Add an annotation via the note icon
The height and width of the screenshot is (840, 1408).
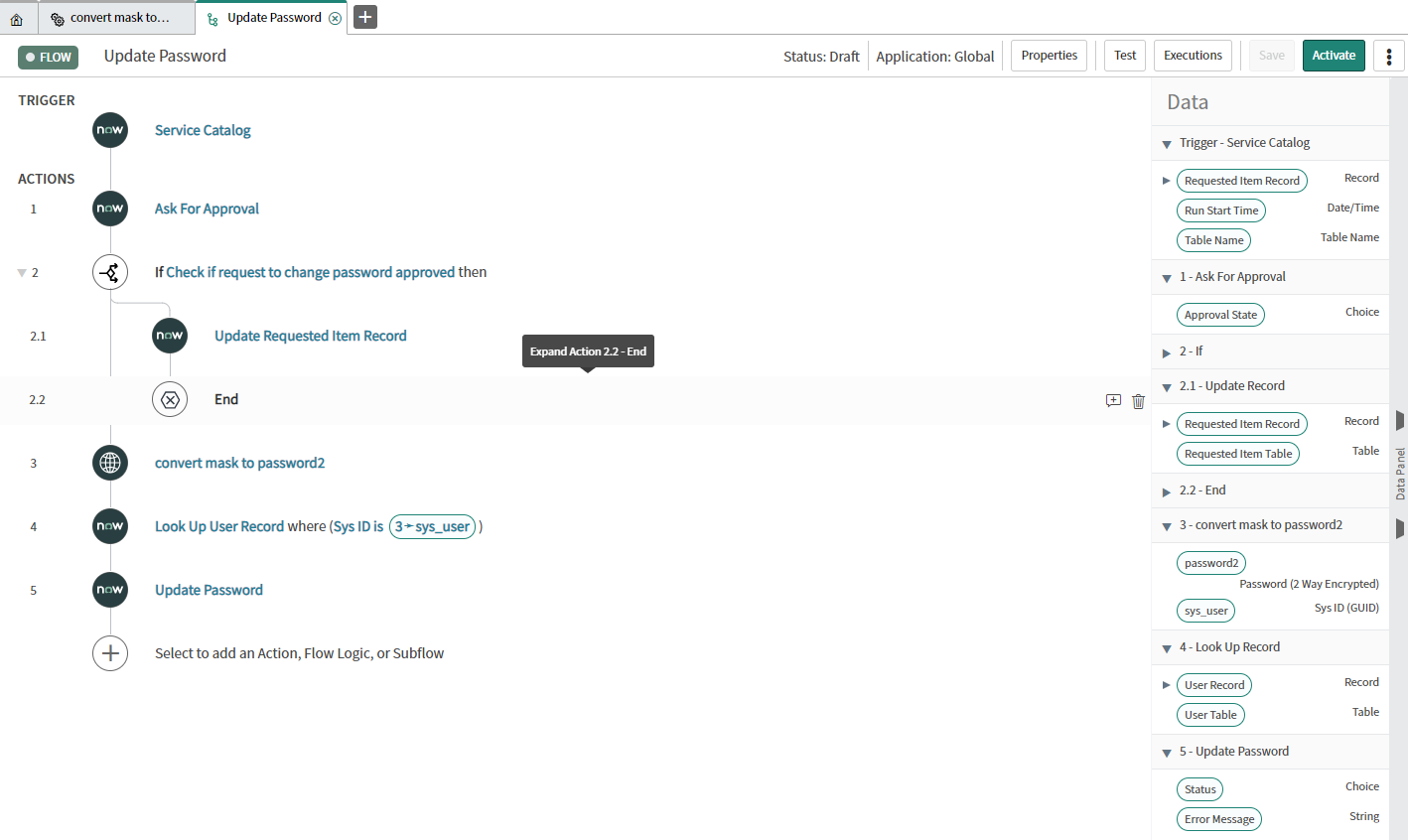click(1113, 400)
